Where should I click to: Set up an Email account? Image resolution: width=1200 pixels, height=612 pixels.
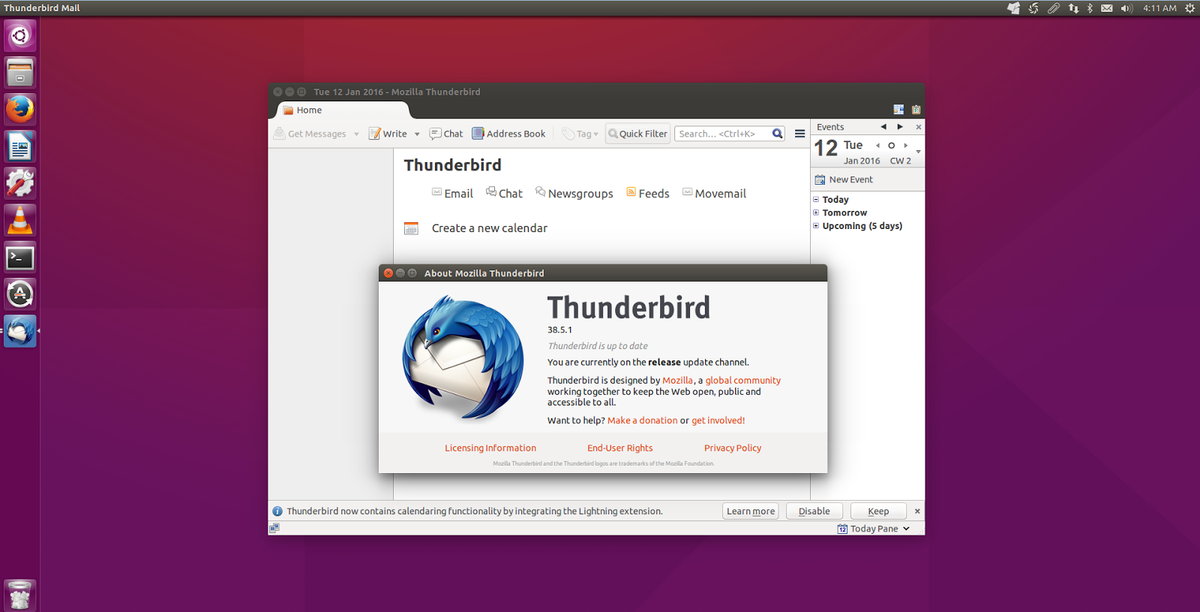click(x=452, y=193)
